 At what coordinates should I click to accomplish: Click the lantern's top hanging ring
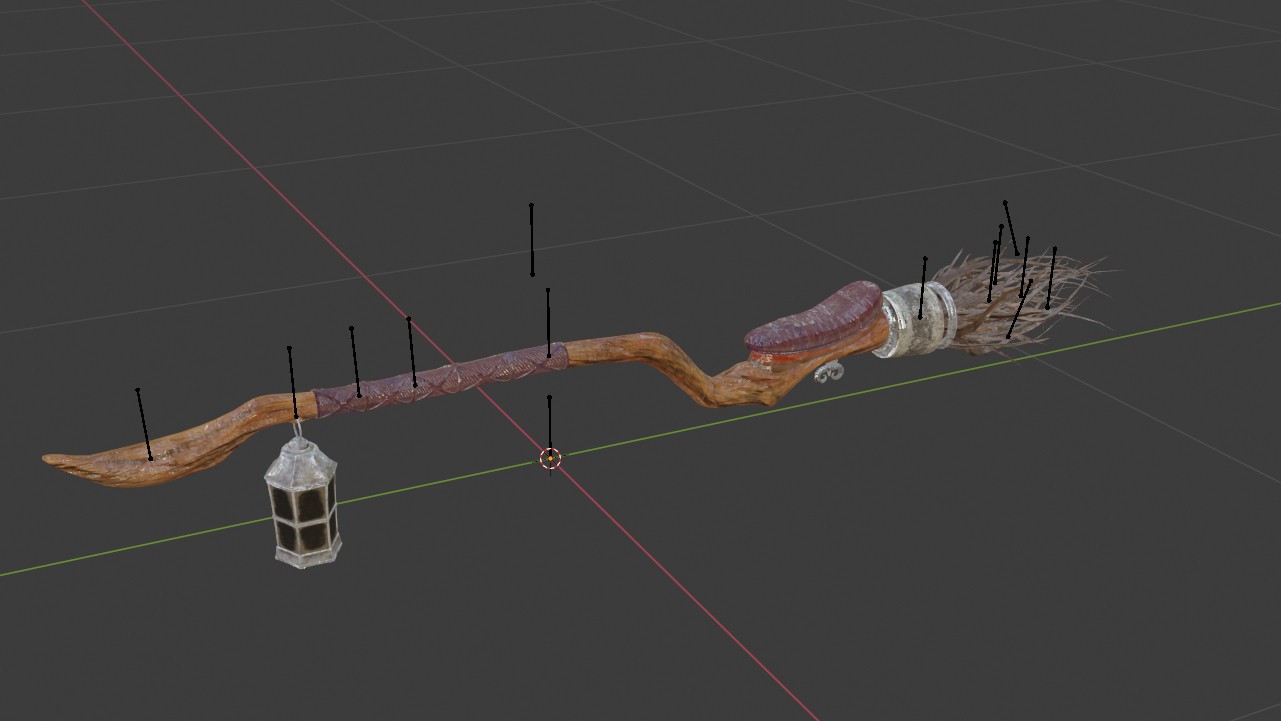click(x=297, y=432)
